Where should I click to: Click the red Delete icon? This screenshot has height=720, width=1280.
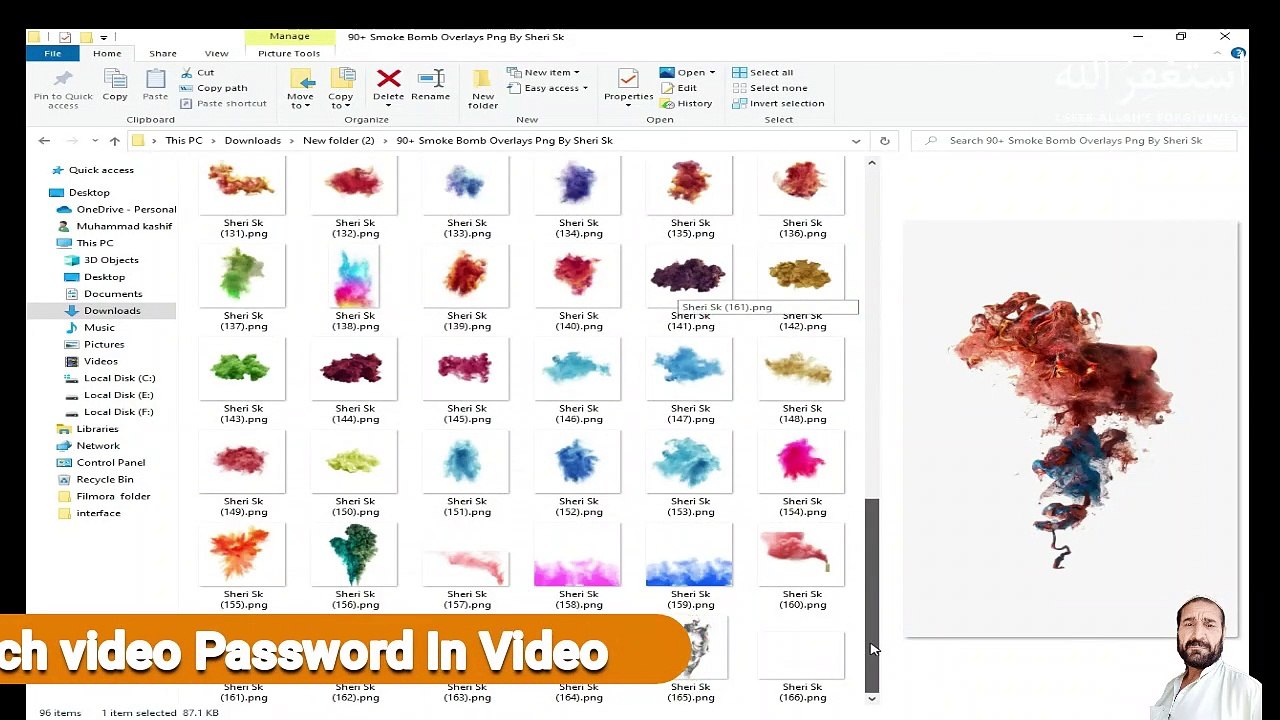[x=389, y=79]
